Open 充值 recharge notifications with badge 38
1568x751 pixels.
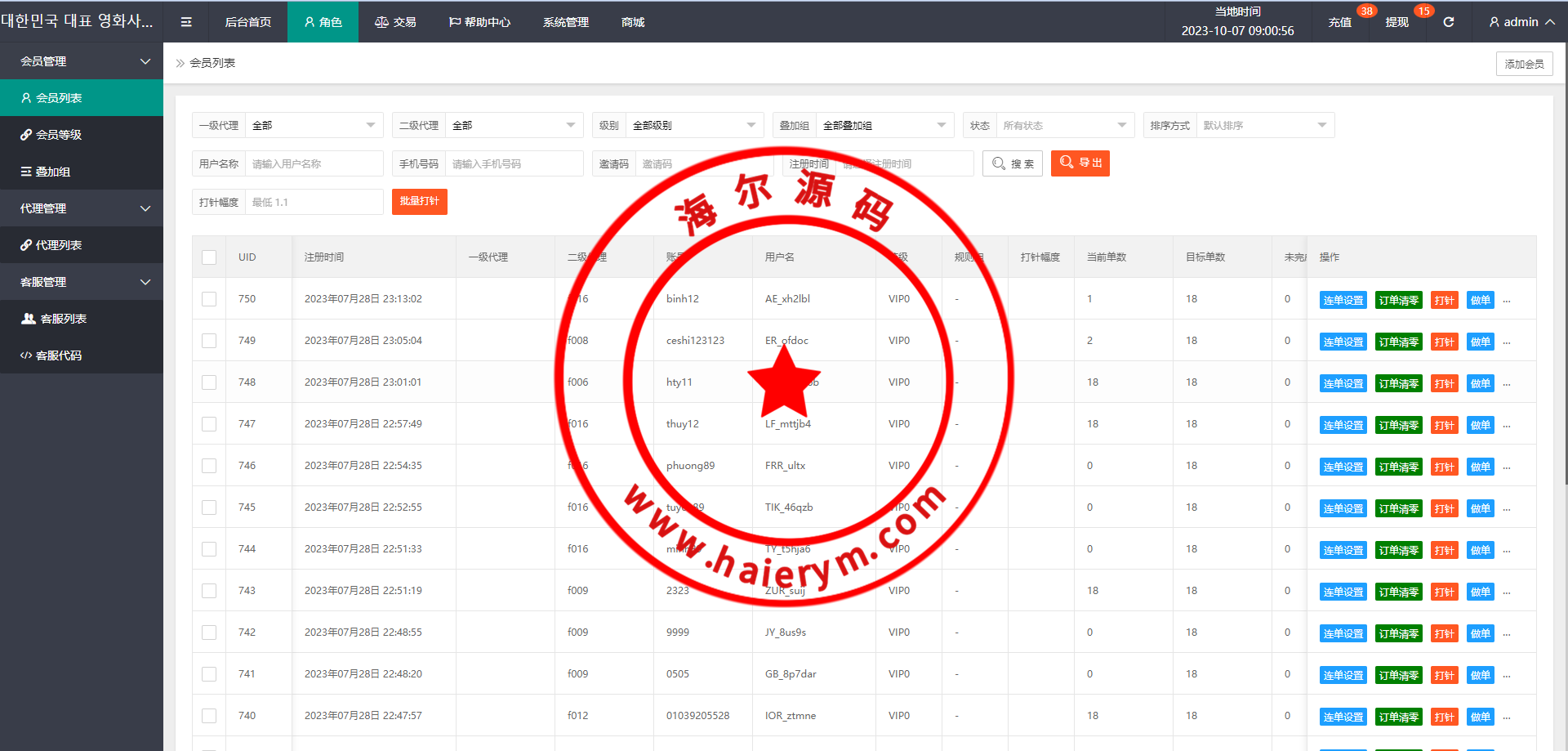tap(1339, 22)
